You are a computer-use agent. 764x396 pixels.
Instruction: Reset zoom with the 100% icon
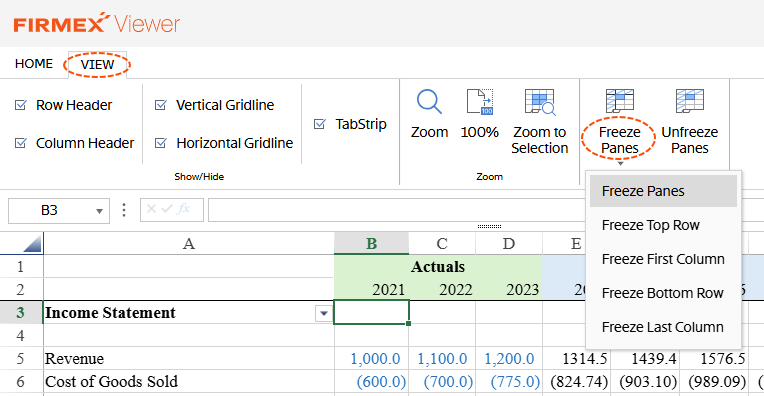tap(480, 101)
